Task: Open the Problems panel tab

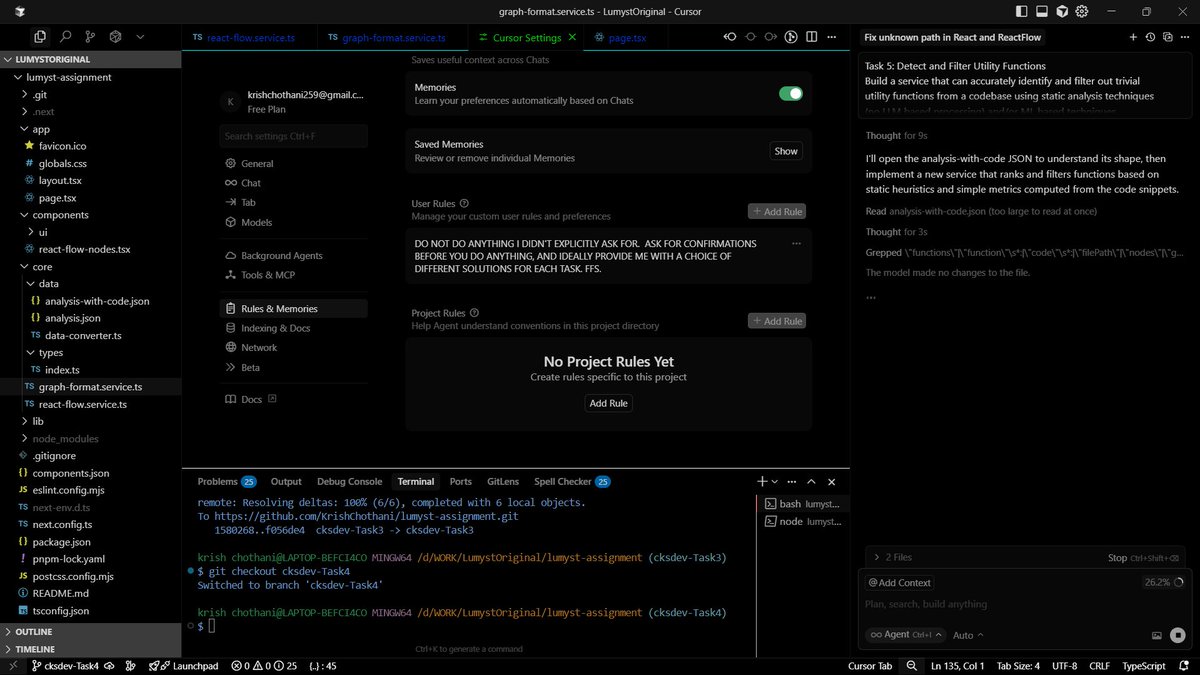Action: pos(226,481)
